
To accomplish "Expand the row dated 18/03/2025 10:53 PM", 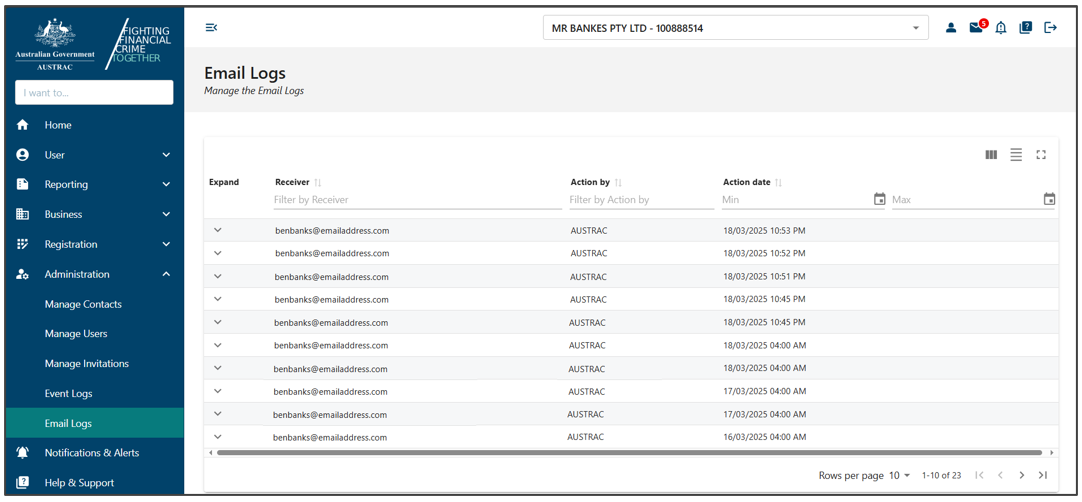I will (218, 230).
